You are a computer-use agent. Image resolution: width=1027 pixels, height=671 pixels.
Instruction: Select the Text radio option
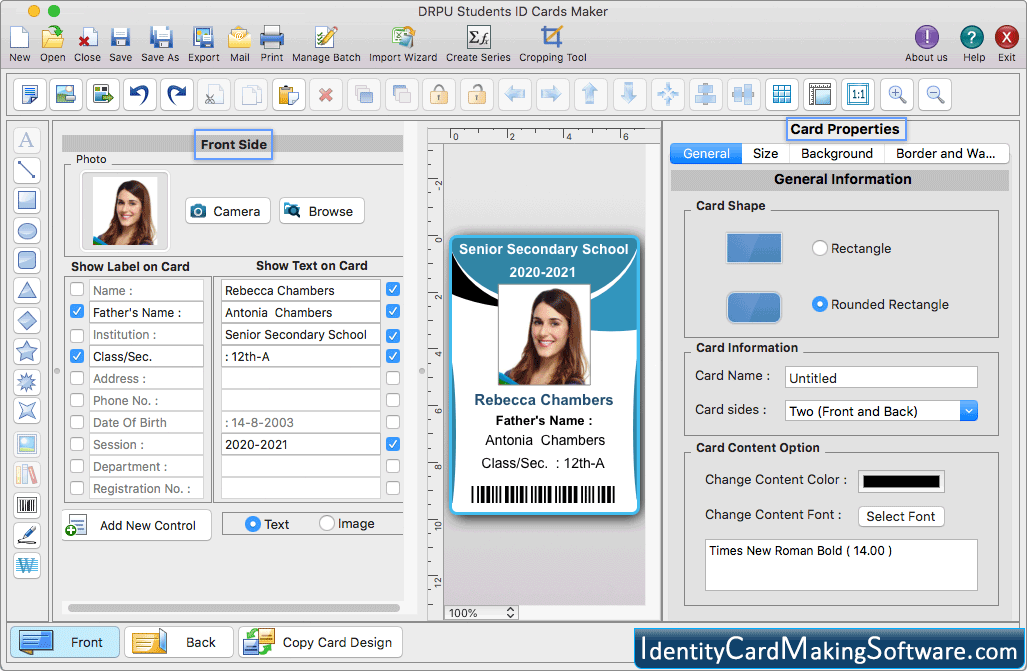(252, 524)
